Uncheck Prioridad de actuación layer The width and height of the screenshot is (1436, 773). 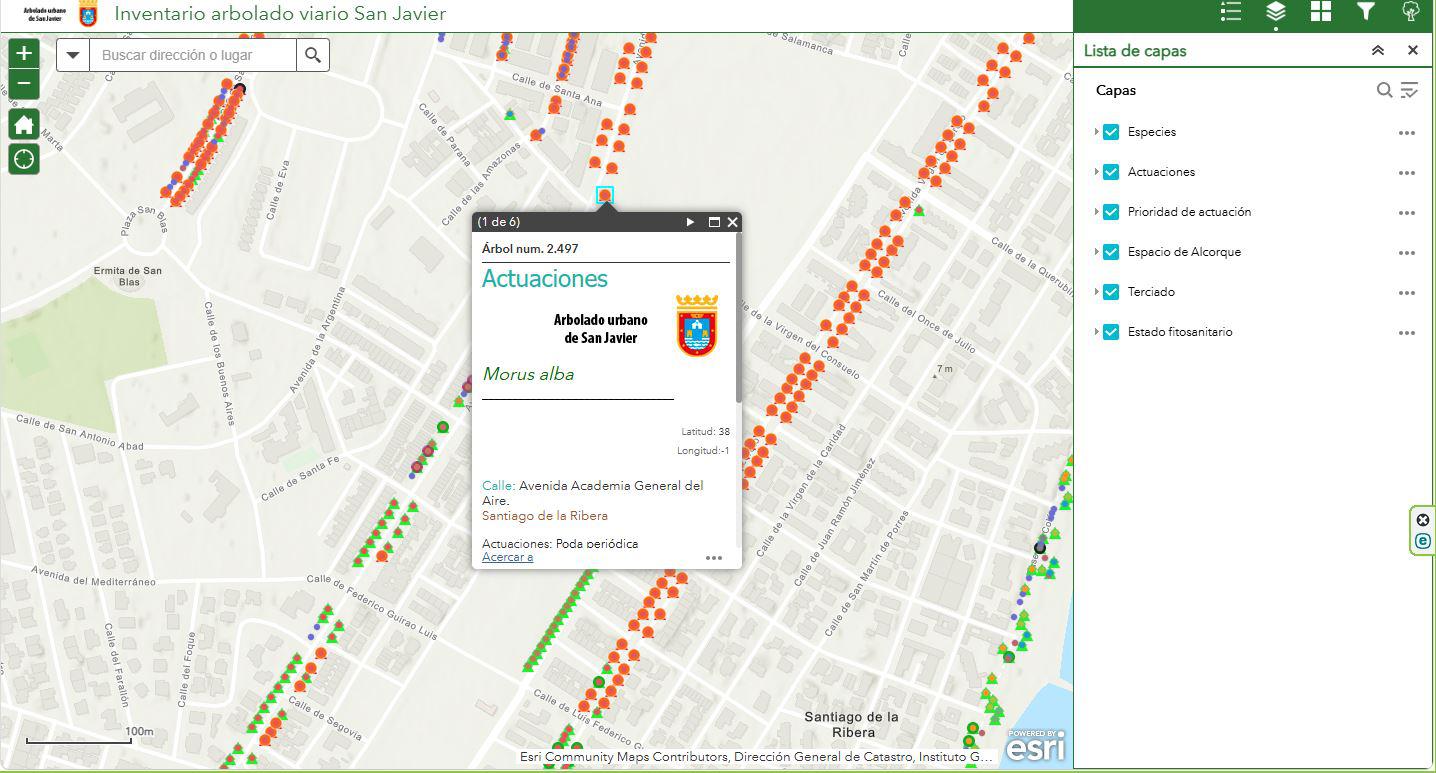coord(1110,212)
